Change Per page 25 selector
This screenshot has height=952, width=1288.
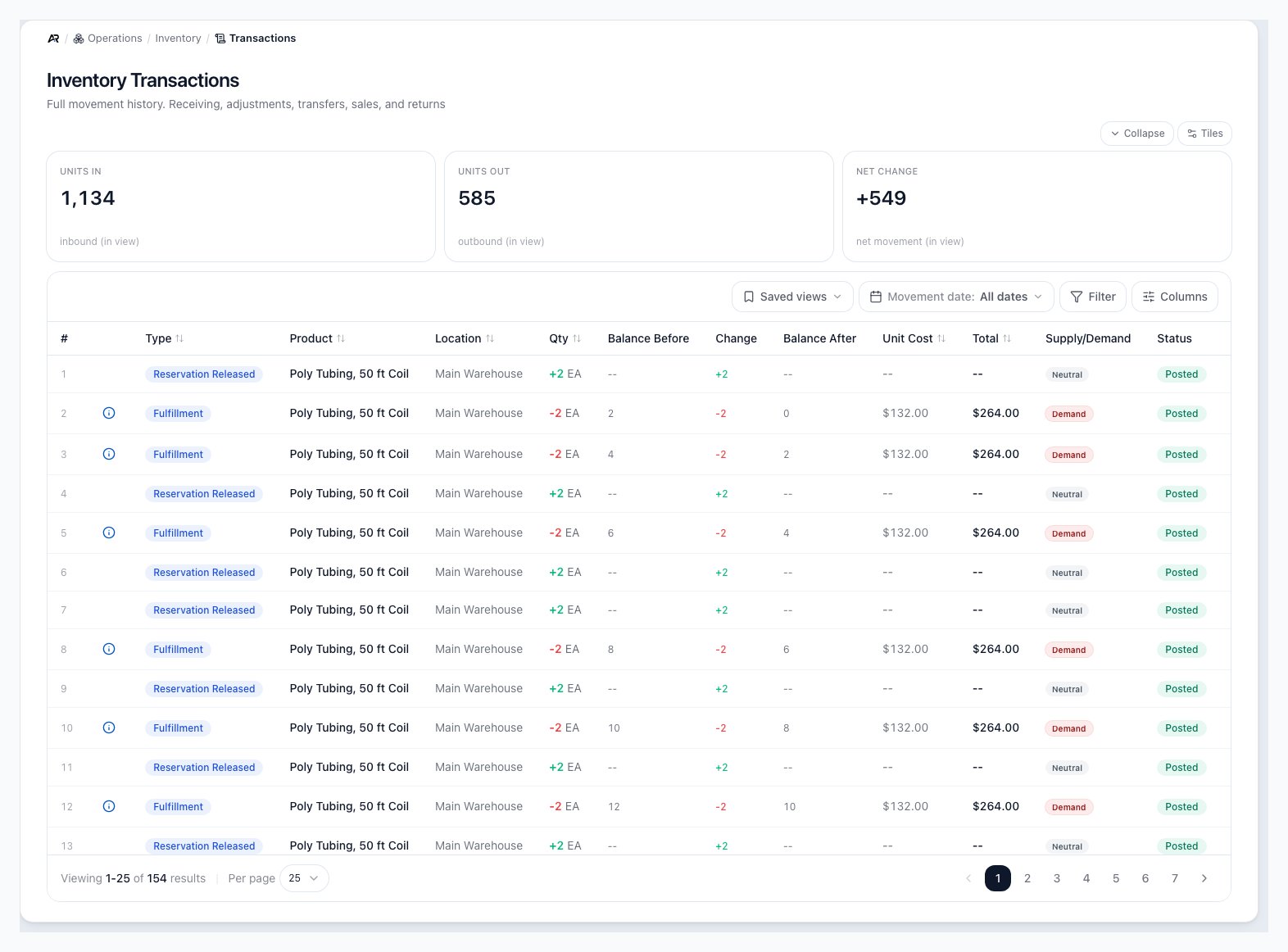pos(304,878)
